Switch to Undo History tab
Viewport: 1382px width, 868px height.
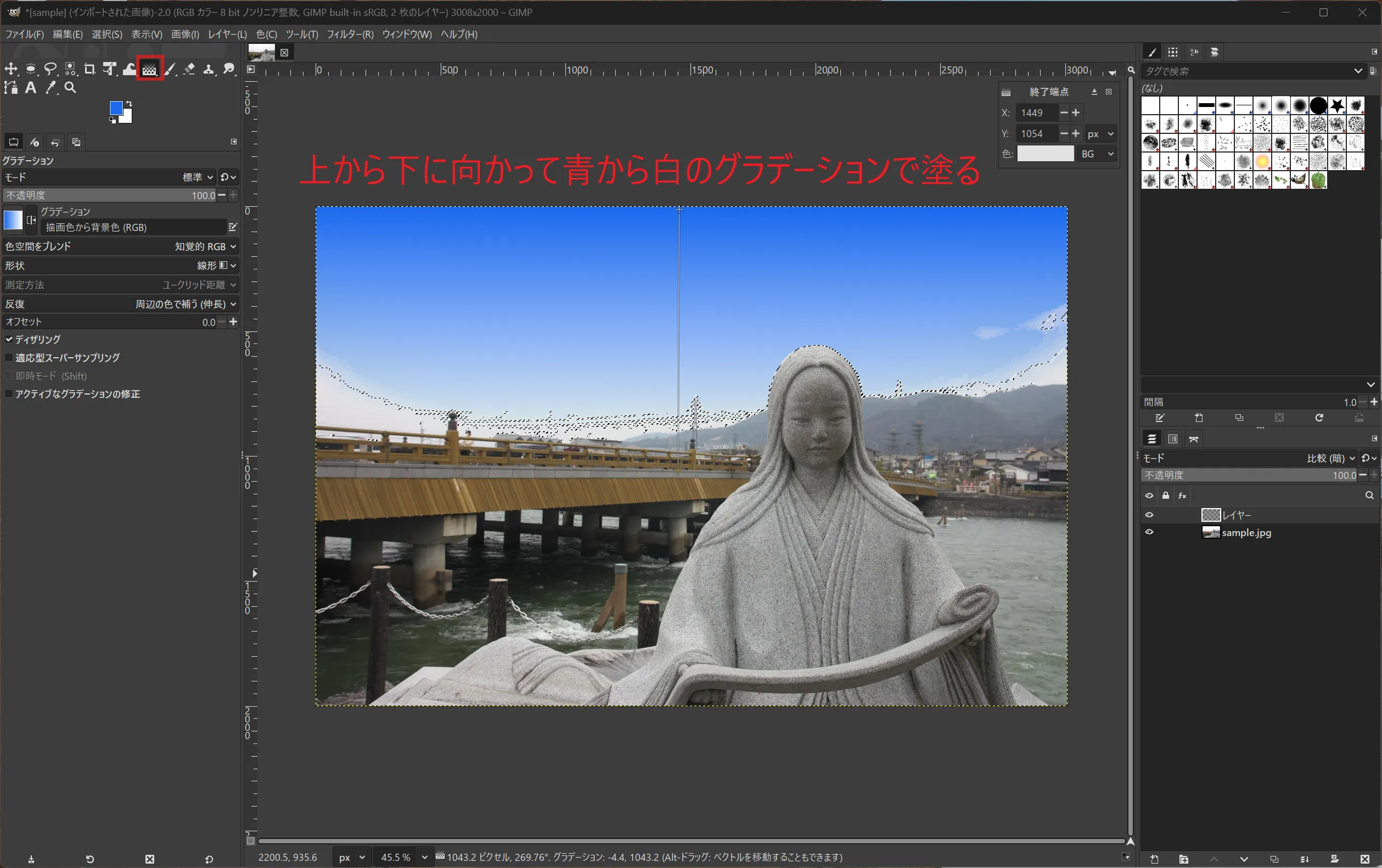(55, 142)
